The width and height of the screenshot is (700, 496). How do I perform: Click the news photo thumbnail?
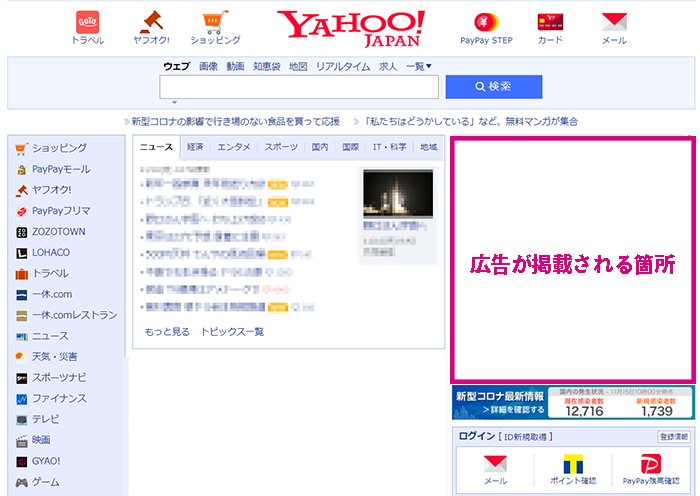(398, 193)
